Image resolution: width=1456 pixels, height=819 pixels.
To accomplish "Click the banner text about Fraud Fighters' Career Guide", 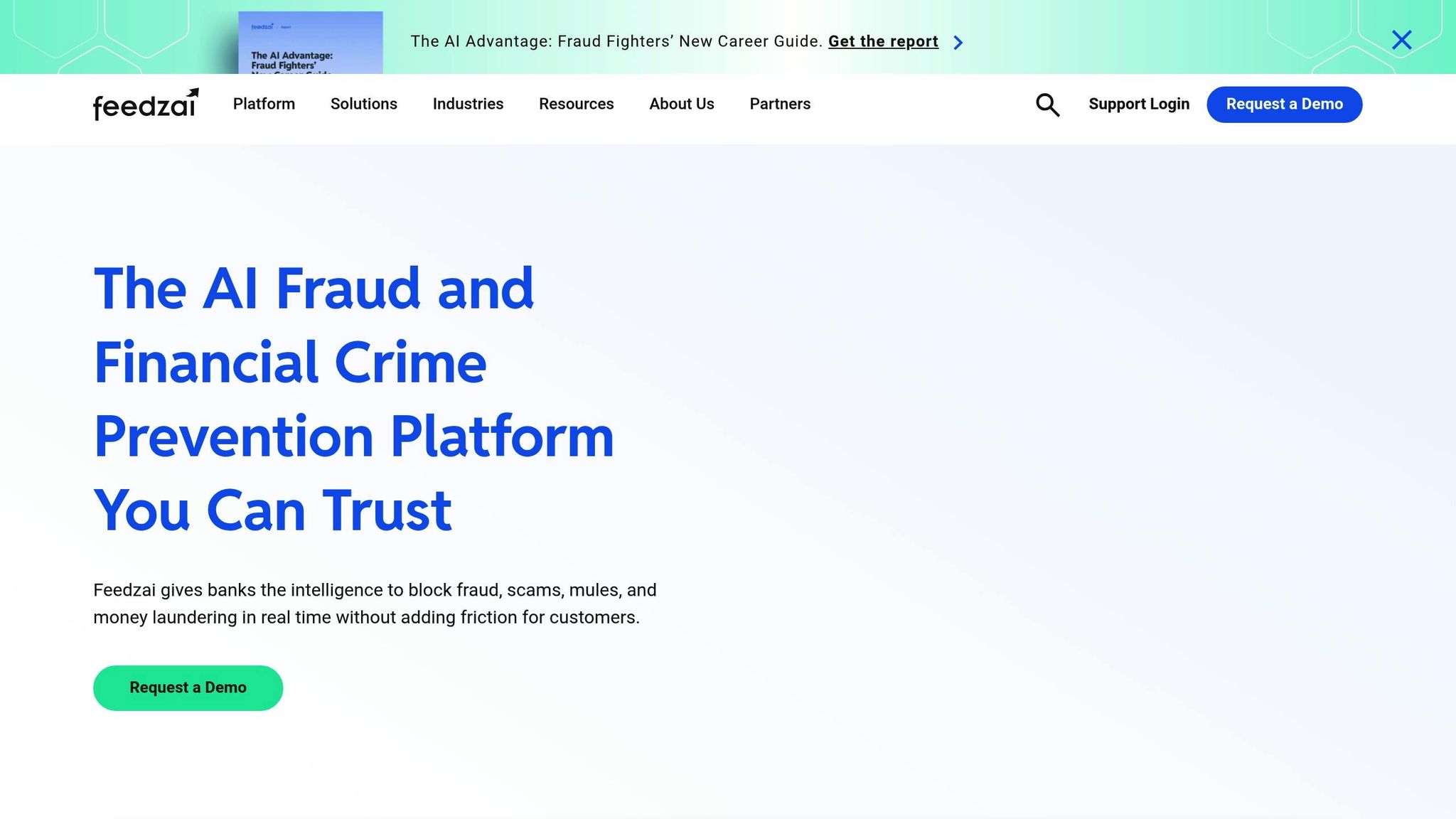I will click(x=616, y=41).
